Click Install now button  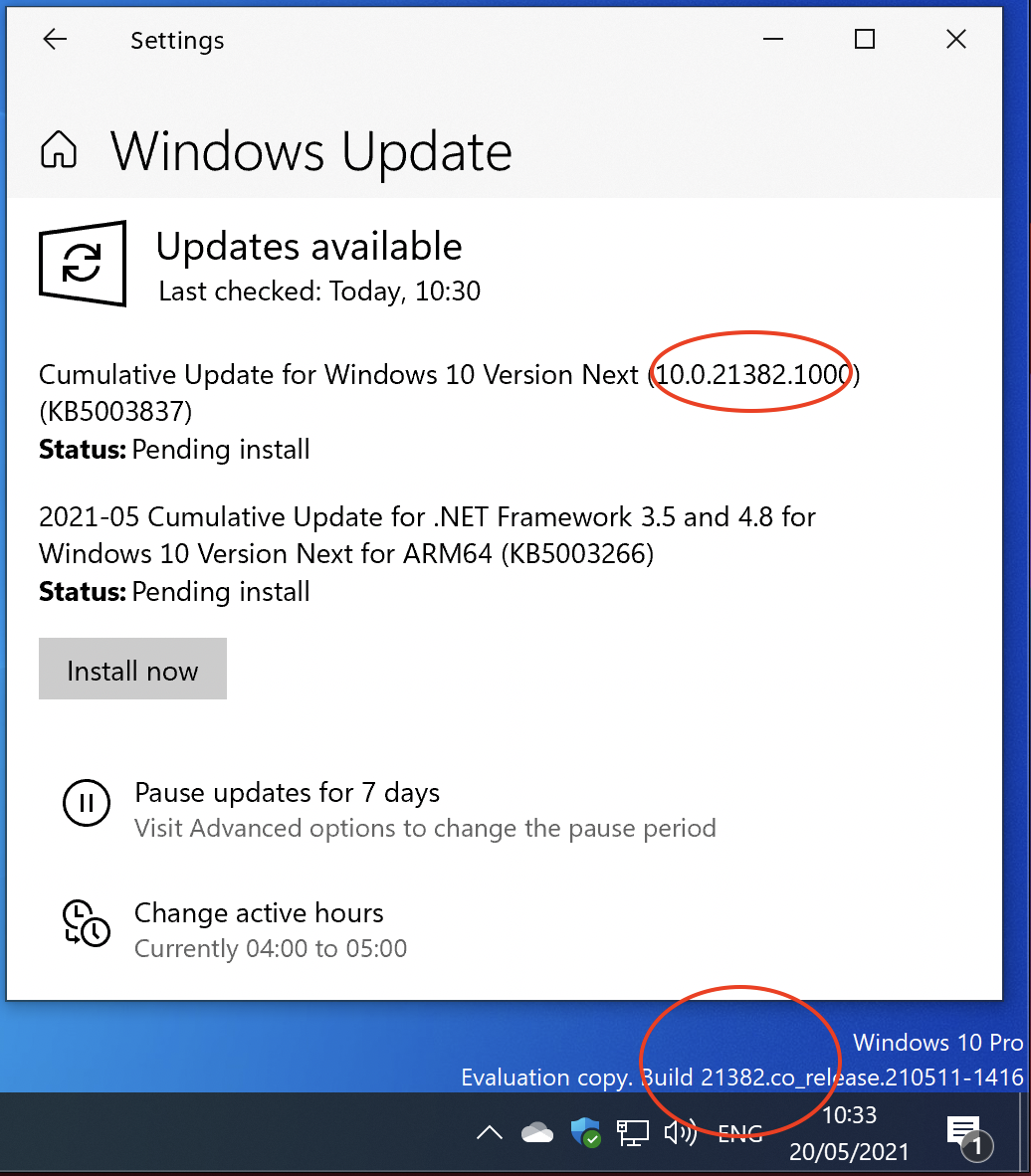[132, 669]
